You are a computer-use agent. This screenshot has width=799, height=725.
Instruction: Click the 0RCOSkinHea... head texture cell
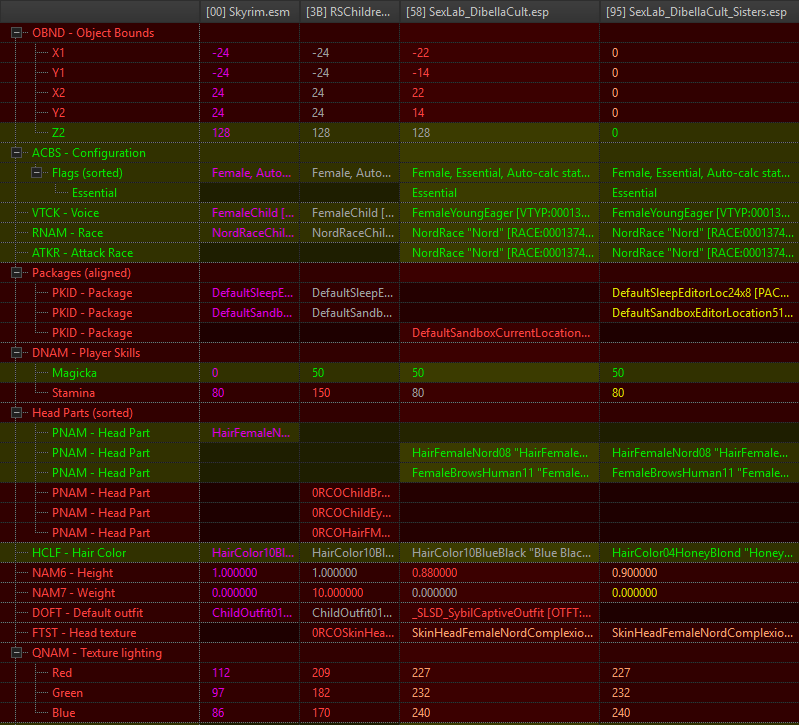(353, 633)
